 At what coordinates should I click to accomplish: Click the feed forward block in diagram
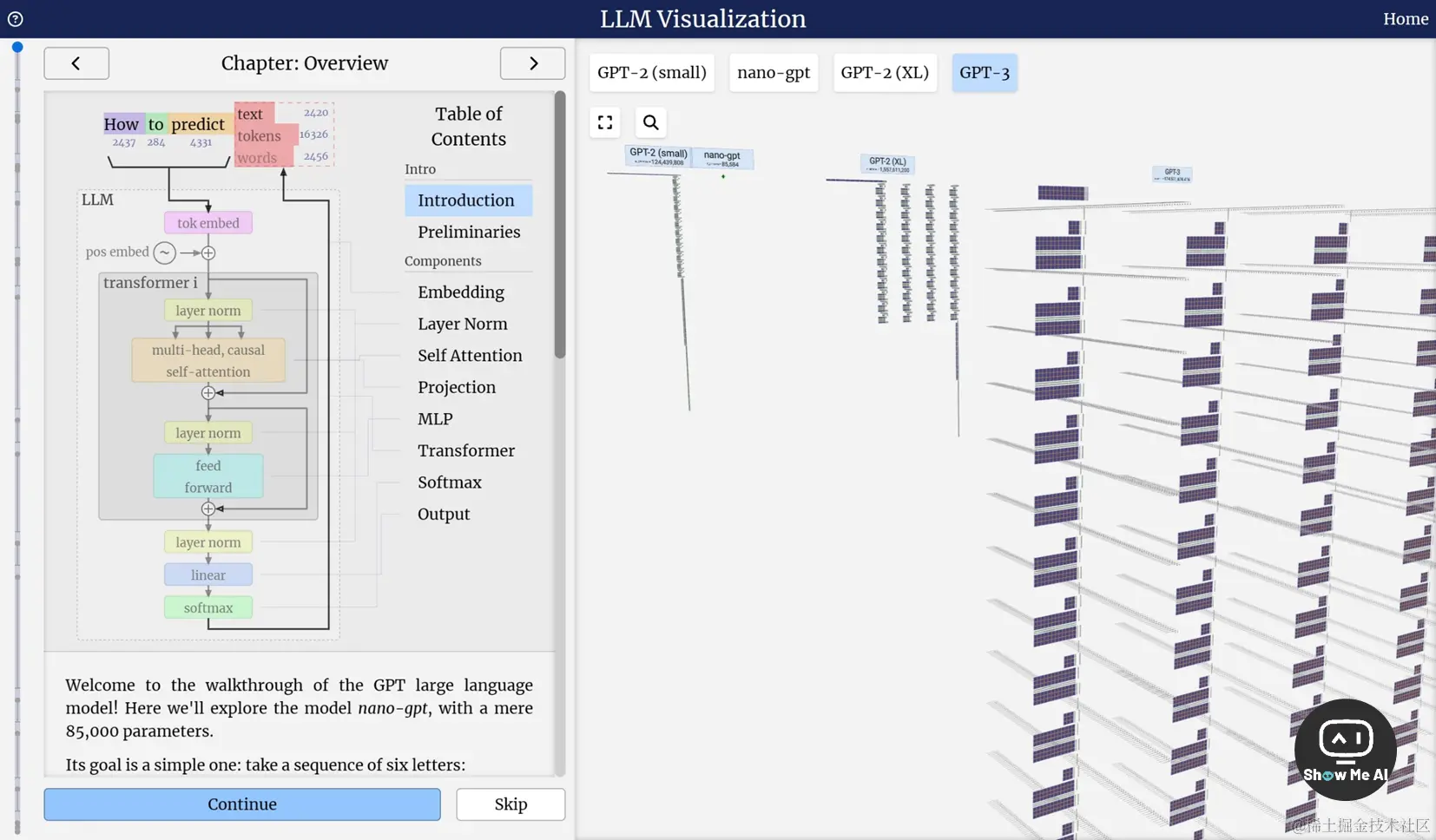208,476
